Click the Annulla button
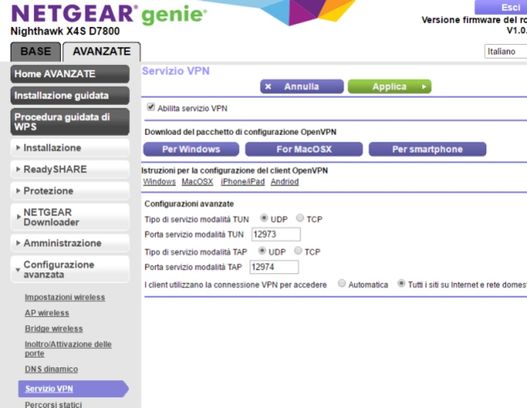Screen dimensions: 527x408 coord(302,87)
